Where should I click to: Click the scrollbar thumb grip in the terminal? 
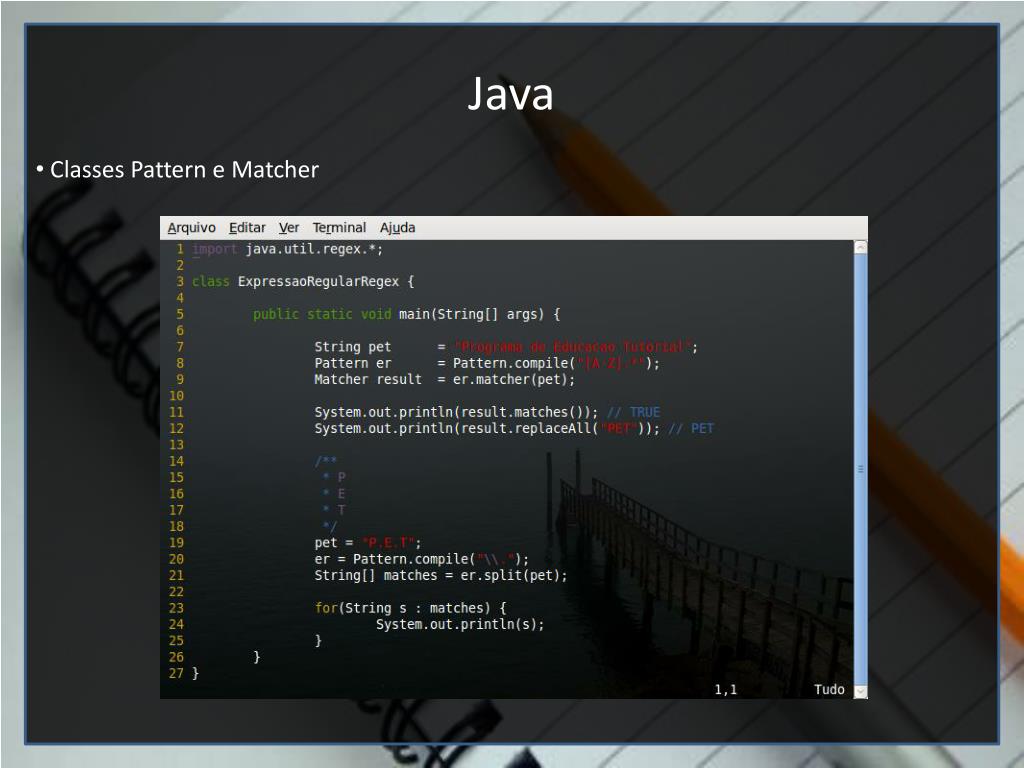(x=860, y=468)
